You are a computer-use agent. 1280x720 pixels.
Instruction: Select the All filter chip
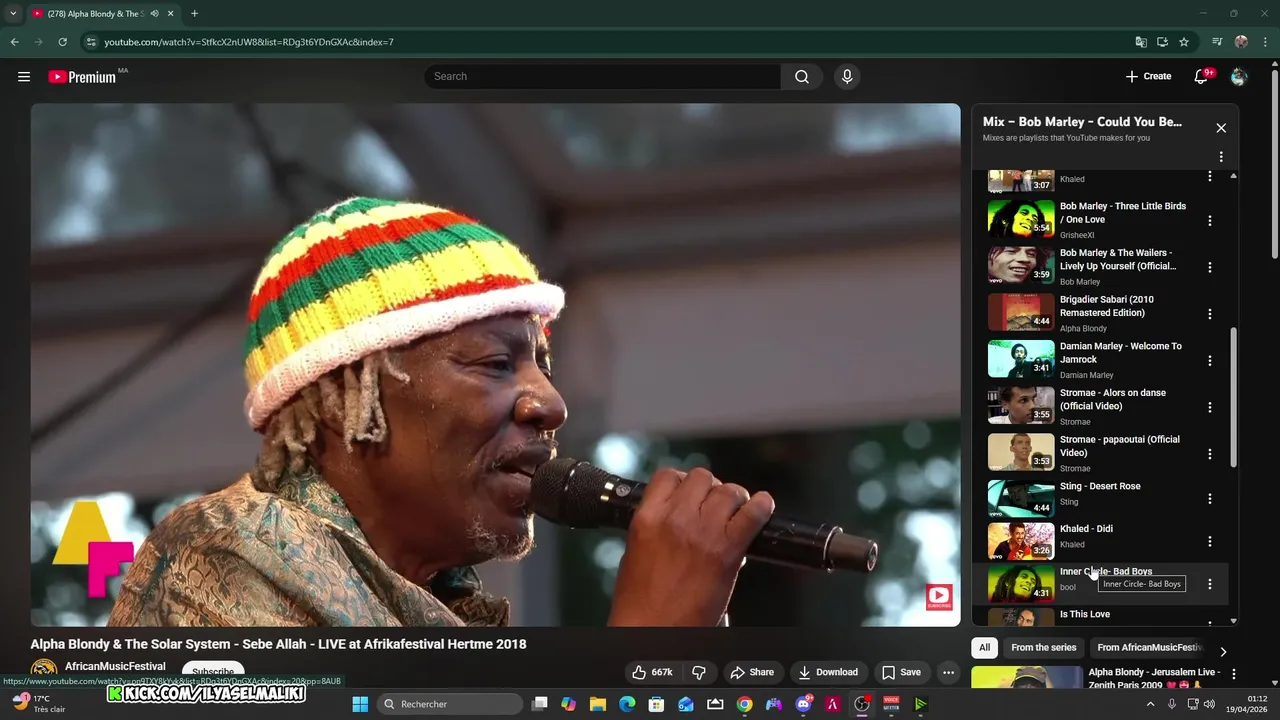[984, 648]
